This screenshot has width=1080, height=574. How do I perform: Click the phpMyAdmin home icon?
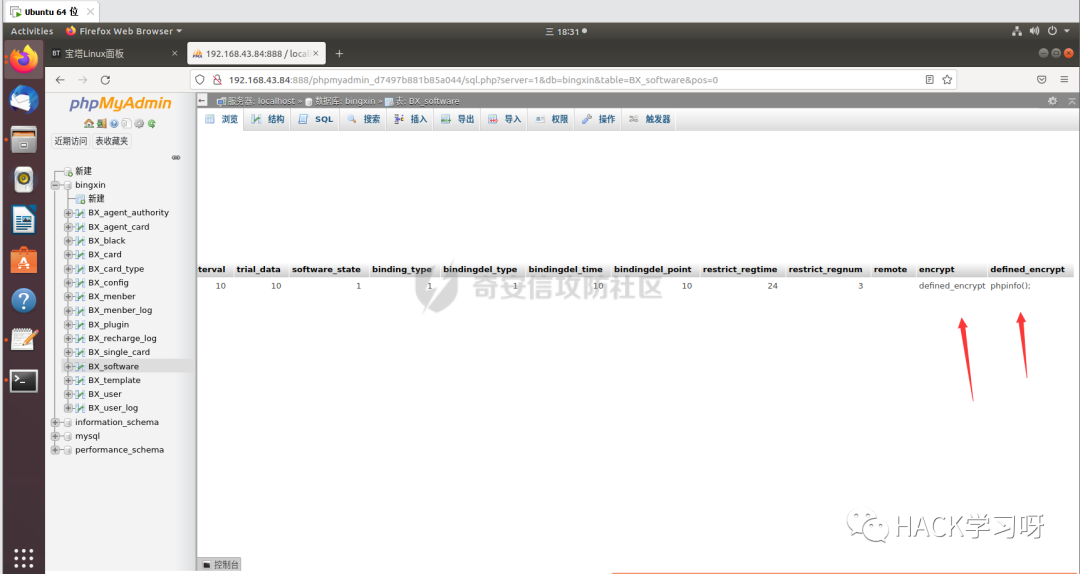coord(89,124)
